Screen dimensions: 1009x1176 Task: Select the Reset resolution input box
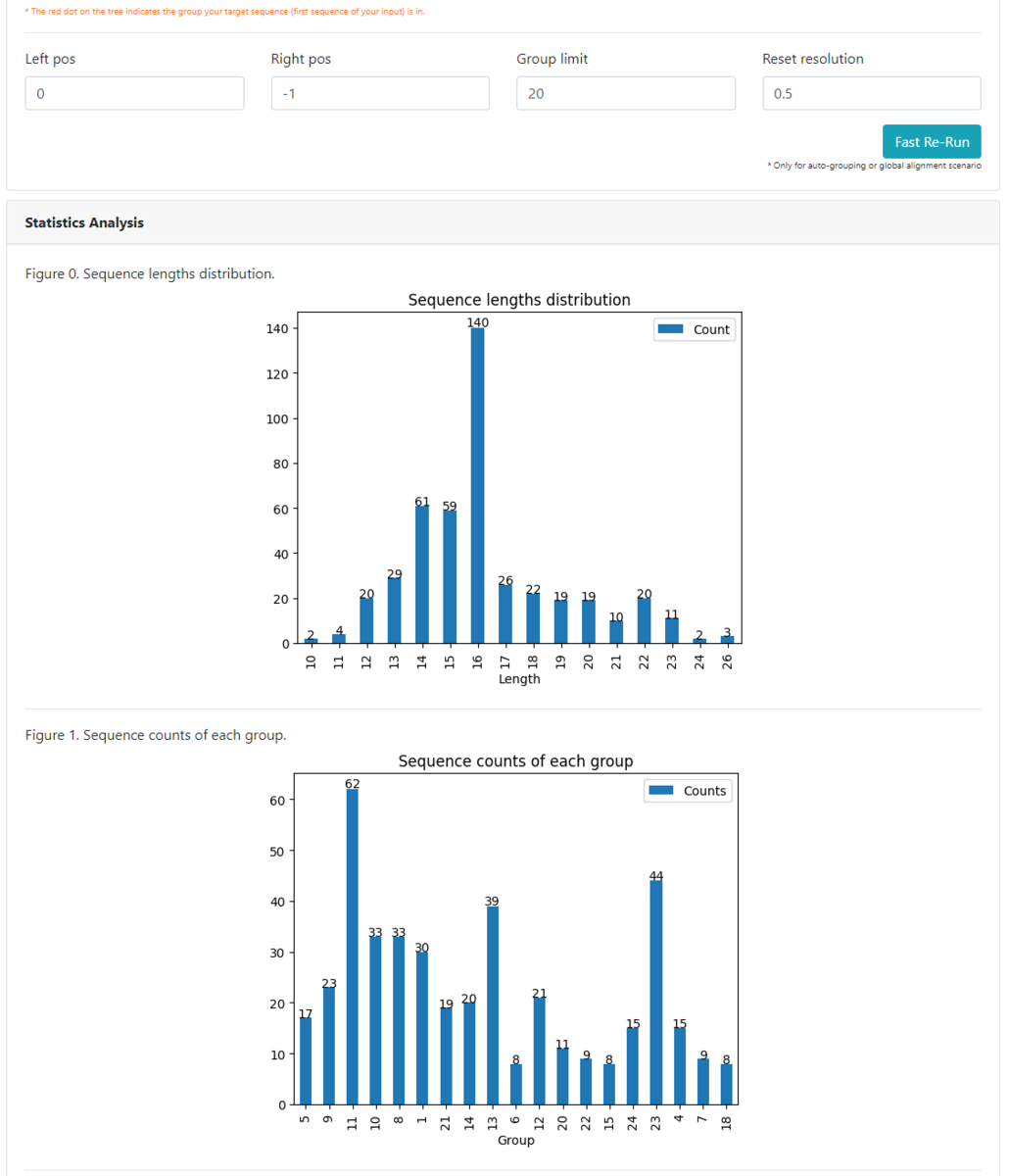[x=872, y=93]
